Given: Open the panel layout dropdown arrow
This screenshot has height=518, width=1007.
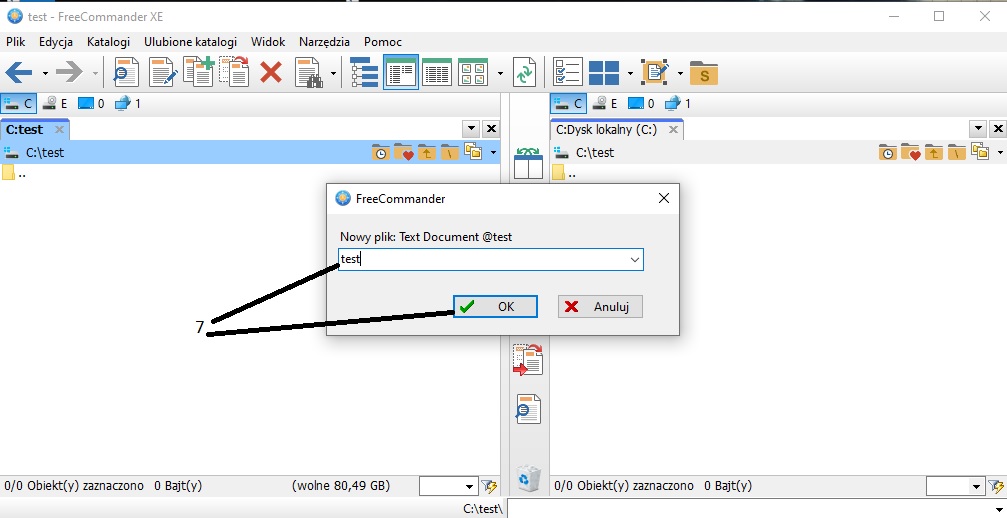Looking at the screenshot, I should [630, 73].
